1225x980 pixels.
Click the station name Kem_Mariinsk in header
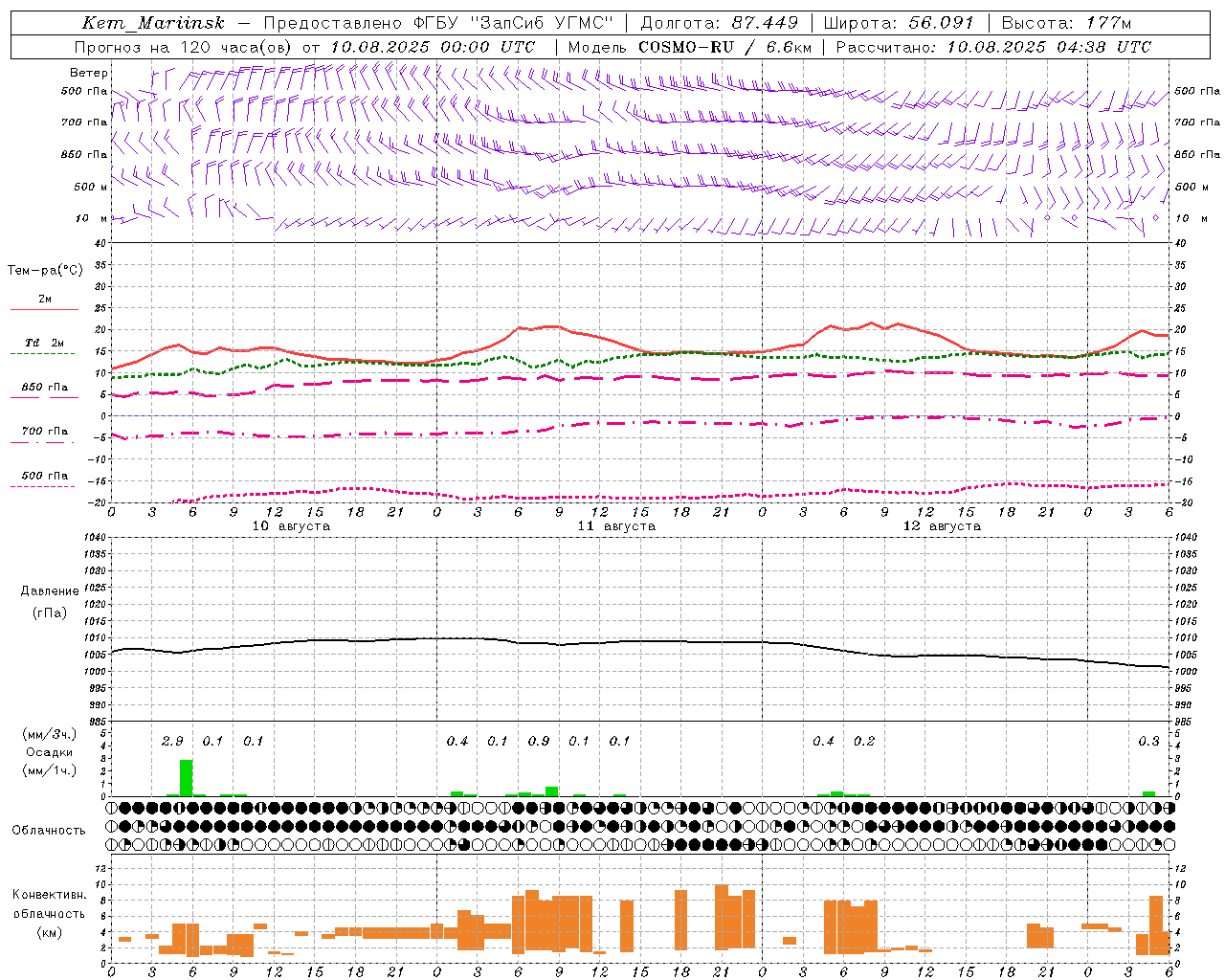pyautogui.click(x=153, y=23)
